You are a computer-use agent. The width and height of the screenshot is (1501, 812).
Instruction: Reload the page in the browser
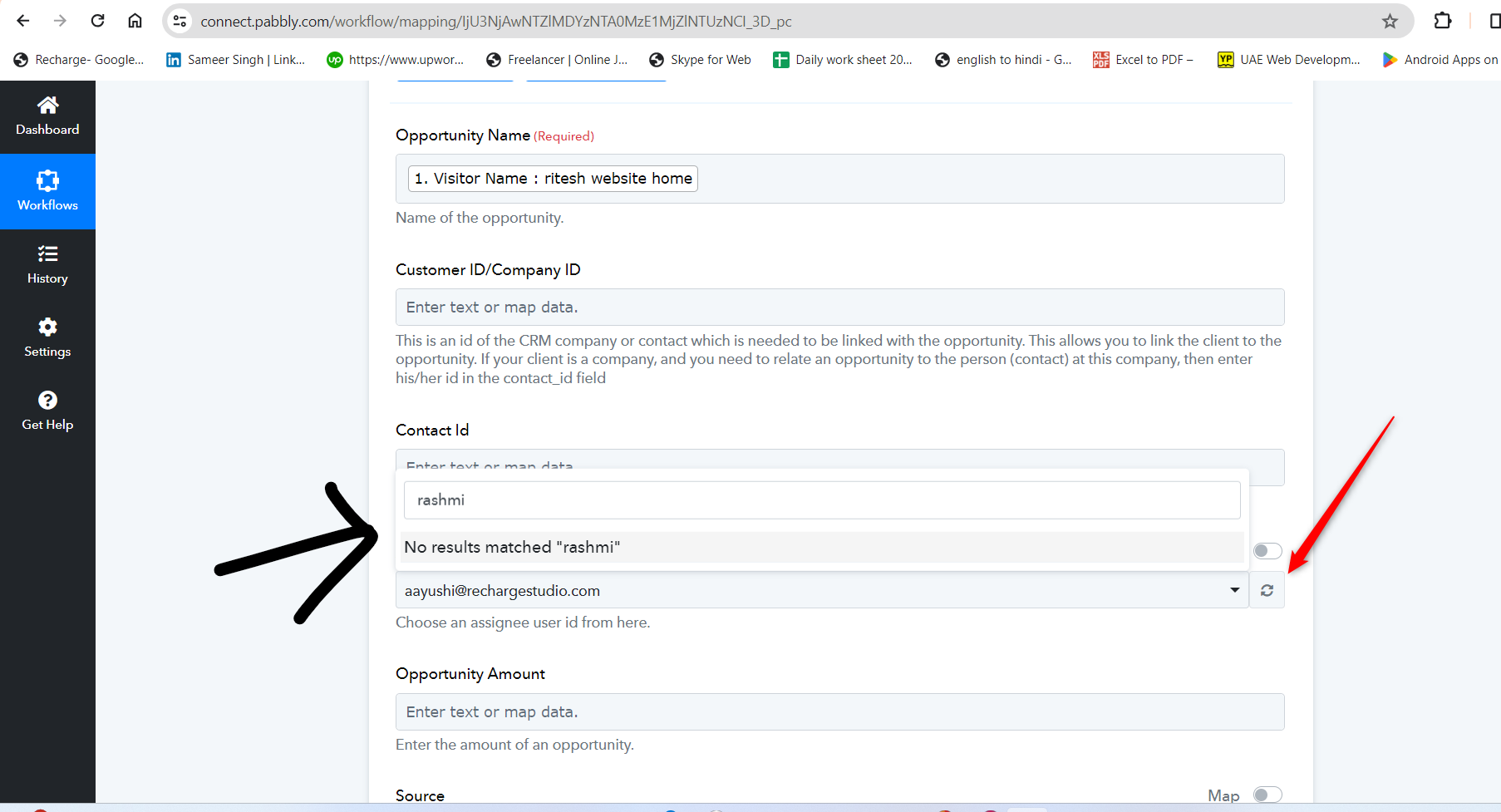97,21
